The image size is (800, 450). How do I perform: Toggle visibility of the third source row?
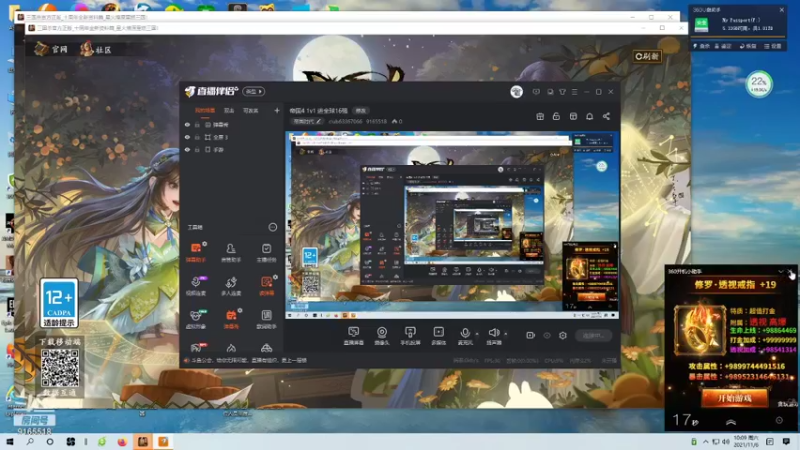pos(187,149)
